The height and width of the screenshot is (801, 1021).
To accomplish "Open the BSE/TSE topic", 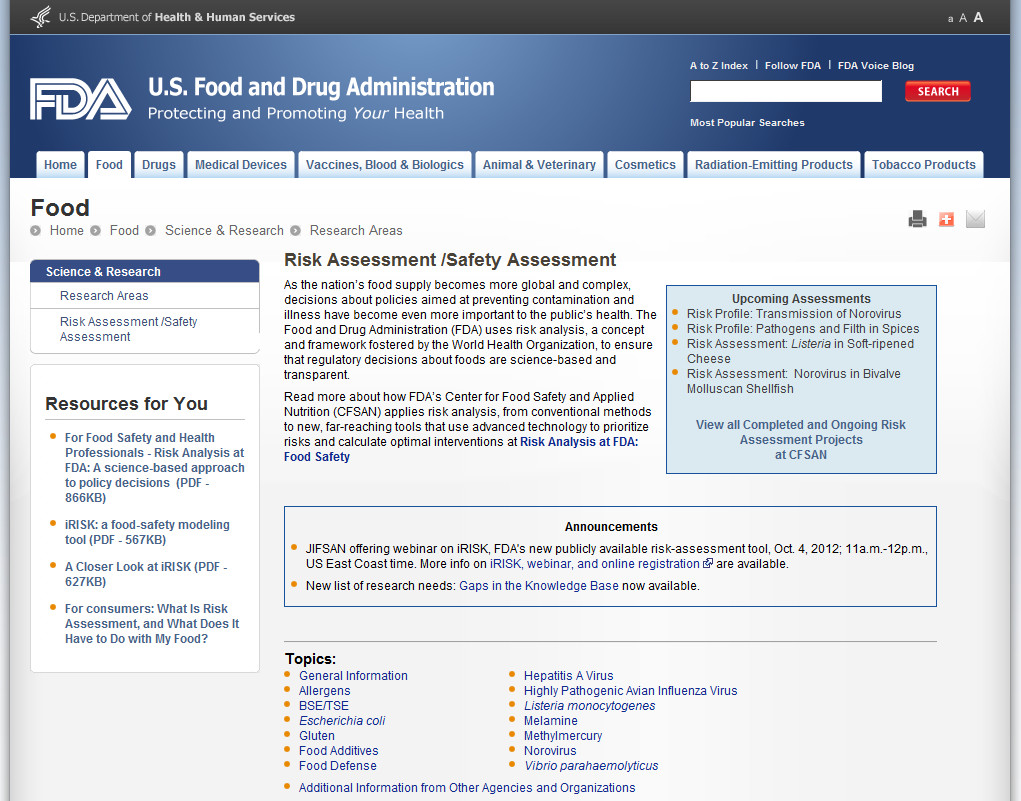I will [324, 706].
